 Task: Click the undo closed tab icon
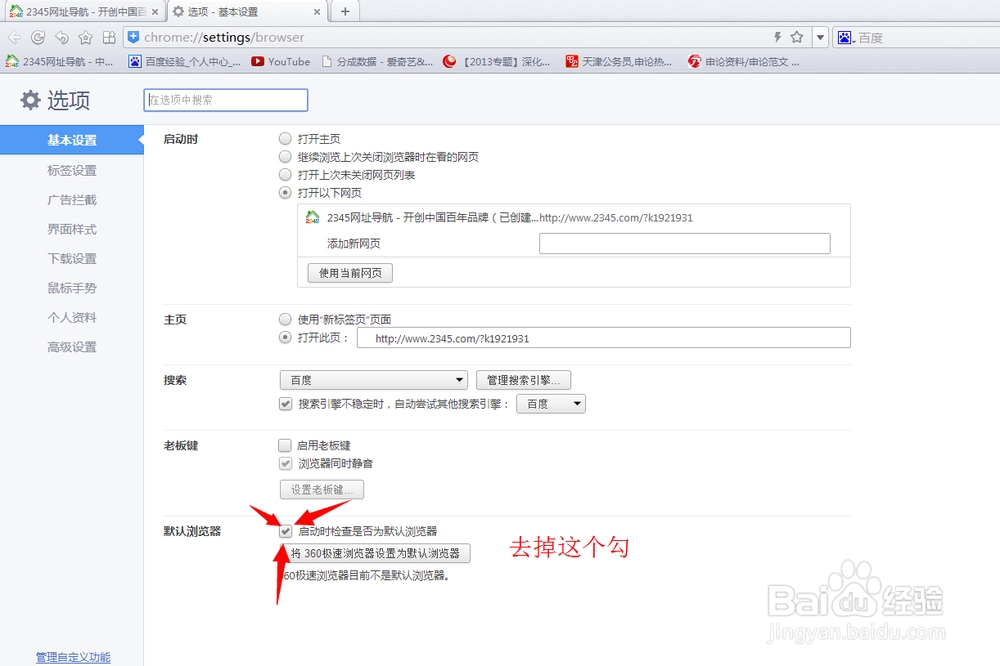pyautogui.click(x=62, y=38)
